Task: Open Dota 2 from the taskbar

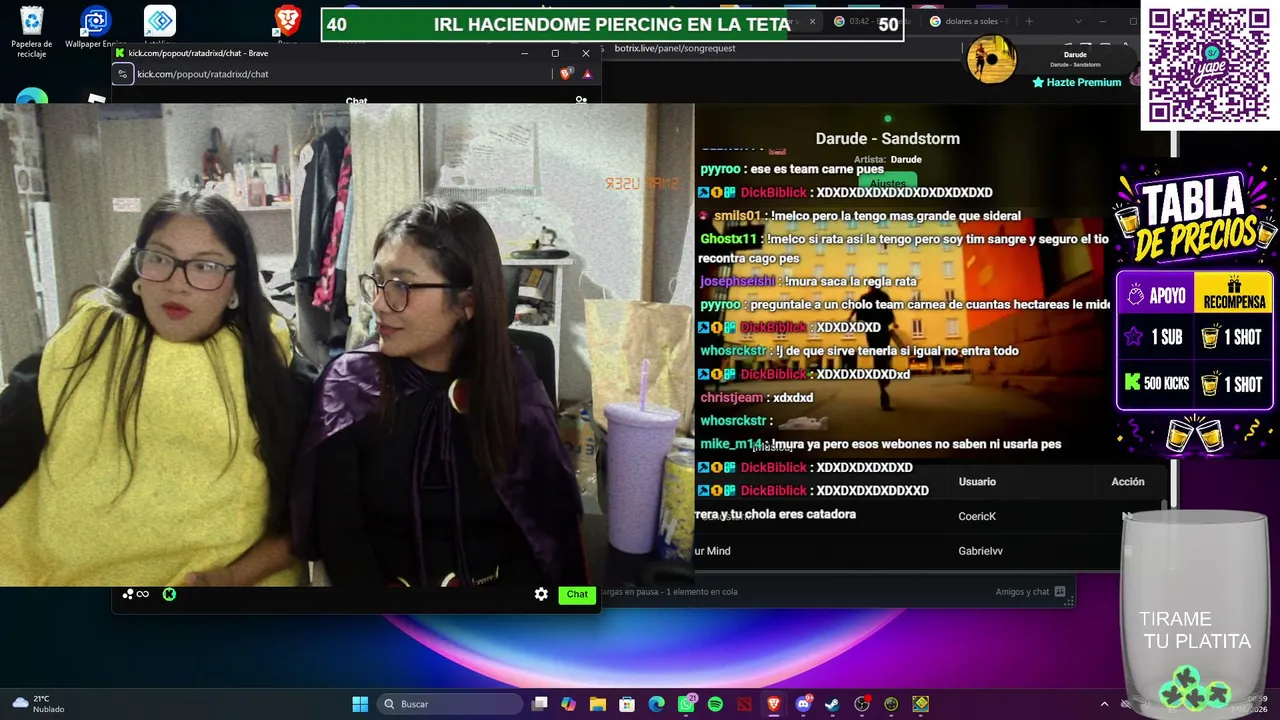Action: [744, 704]
